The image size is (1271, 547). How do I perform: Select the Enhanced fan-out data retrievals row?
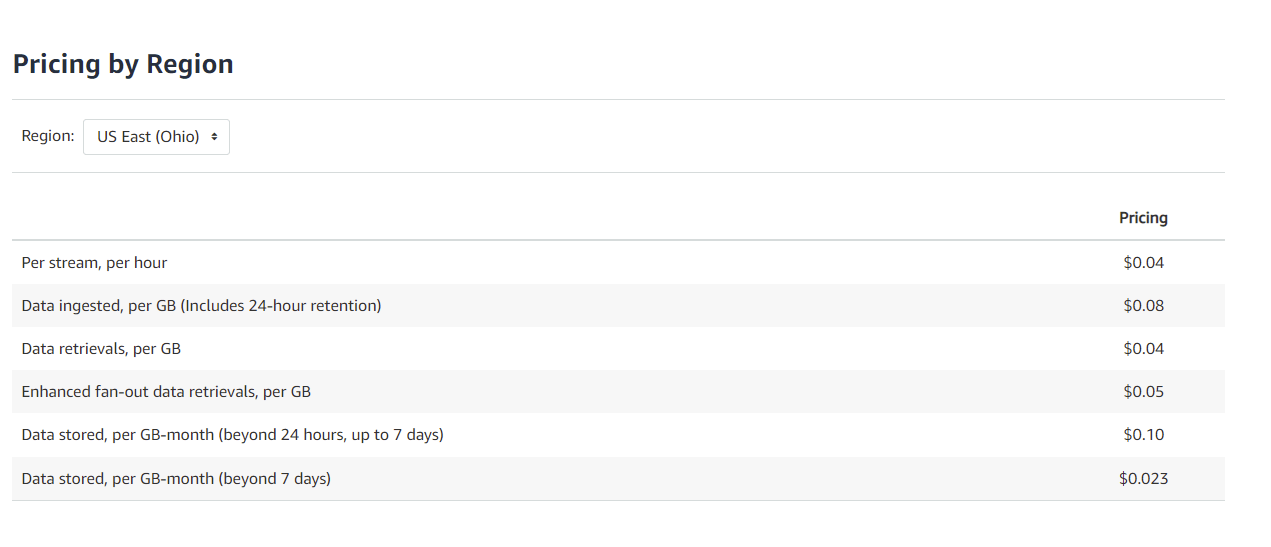(x=618, y=392)
